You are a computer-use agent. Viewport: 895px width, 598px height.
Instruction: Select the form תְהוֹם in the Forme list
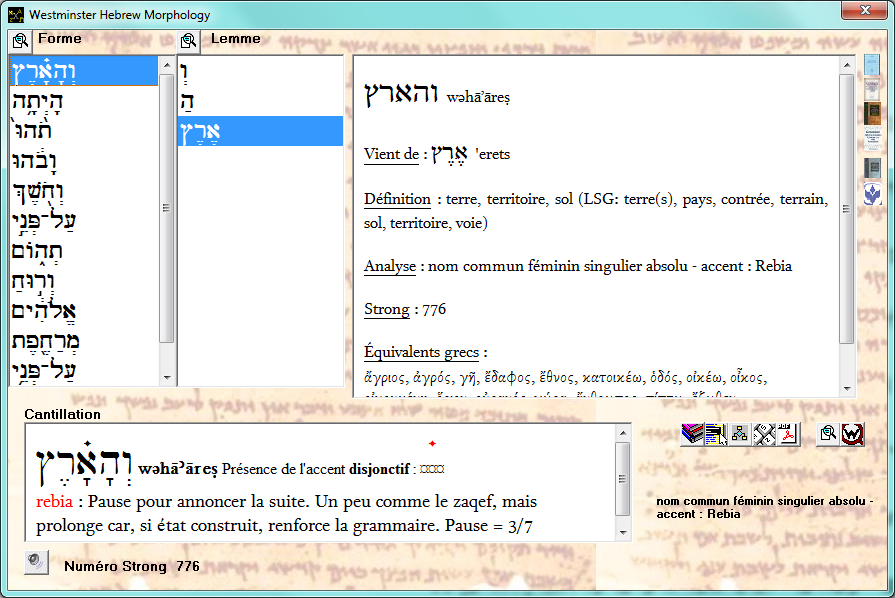coord(84,251)
